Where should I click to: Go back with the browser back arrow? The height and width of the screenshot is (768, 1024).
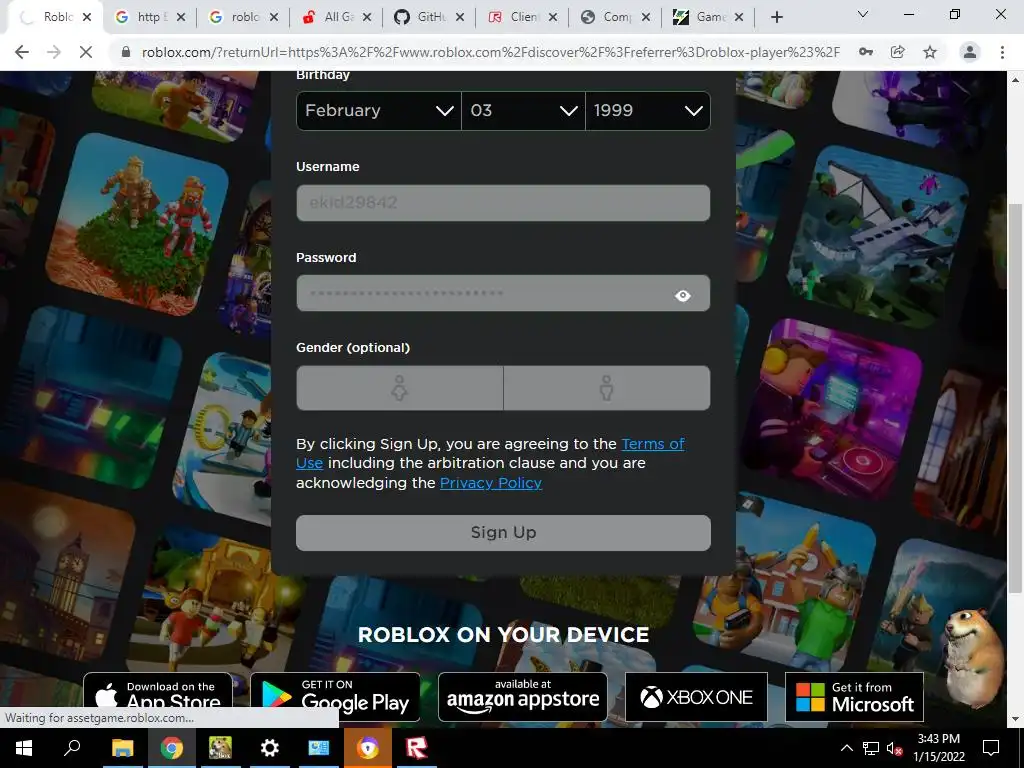22,52
